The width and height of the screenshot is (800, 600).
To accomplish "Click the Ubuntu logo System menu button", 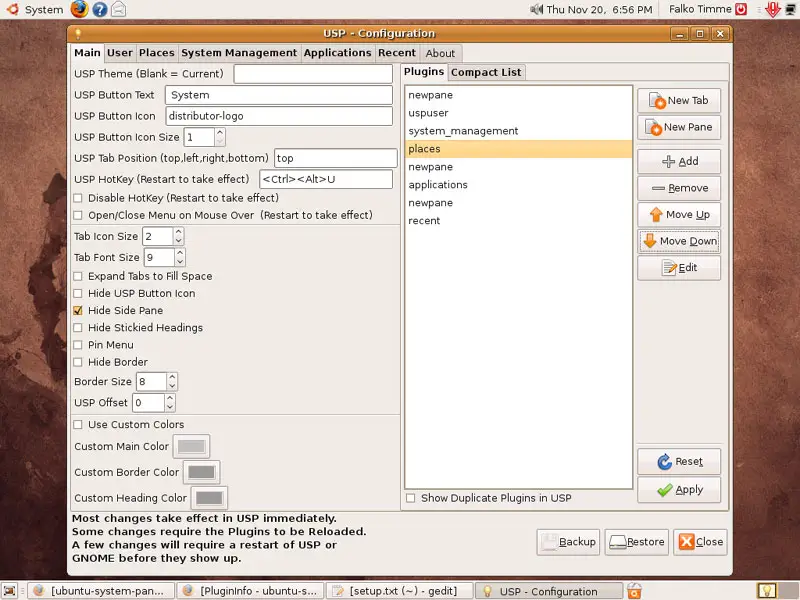I will coord(35,9).
